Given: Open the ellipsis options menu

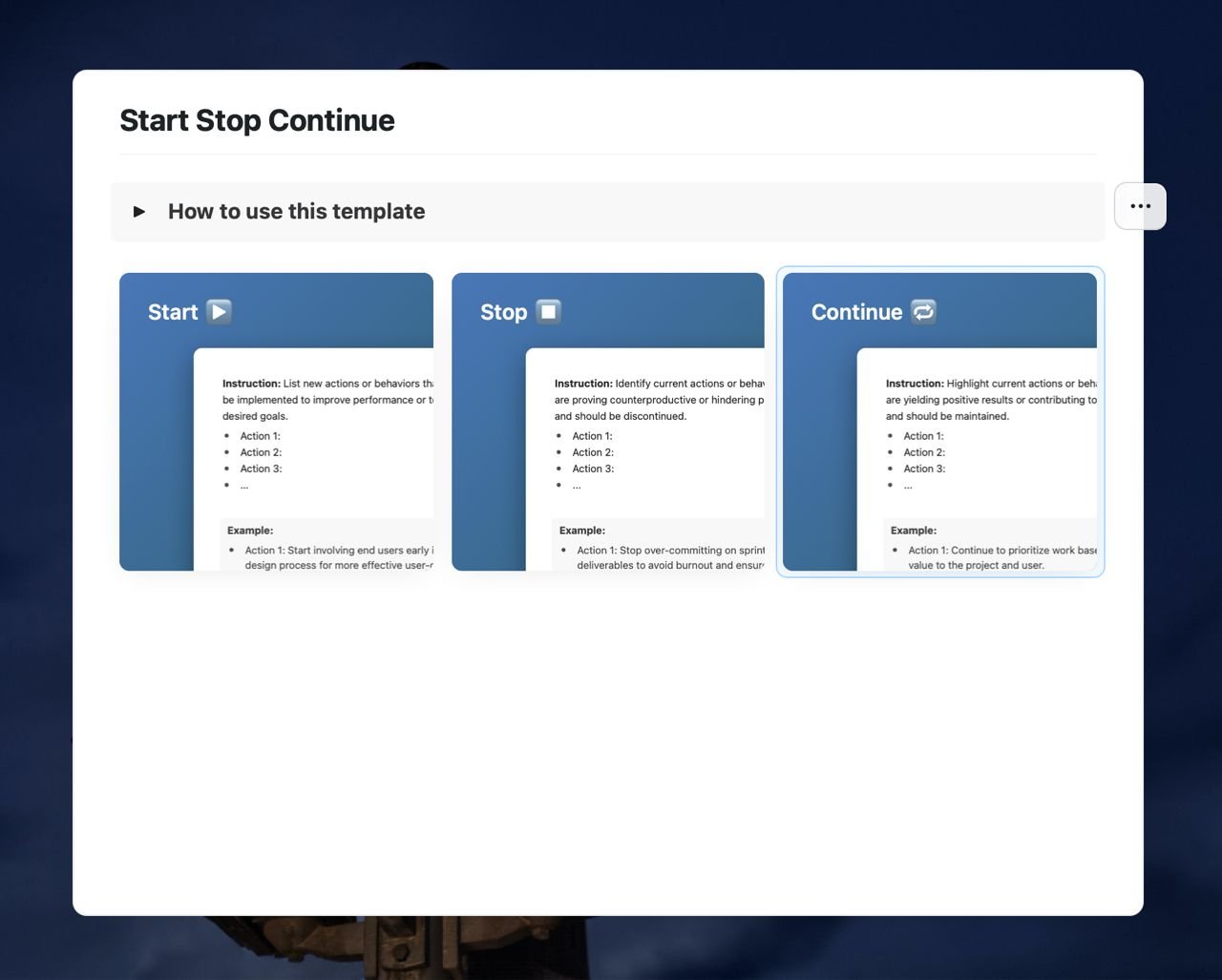Looking at the screenshot, I should pyautogui.click(x=1139, y=206).
